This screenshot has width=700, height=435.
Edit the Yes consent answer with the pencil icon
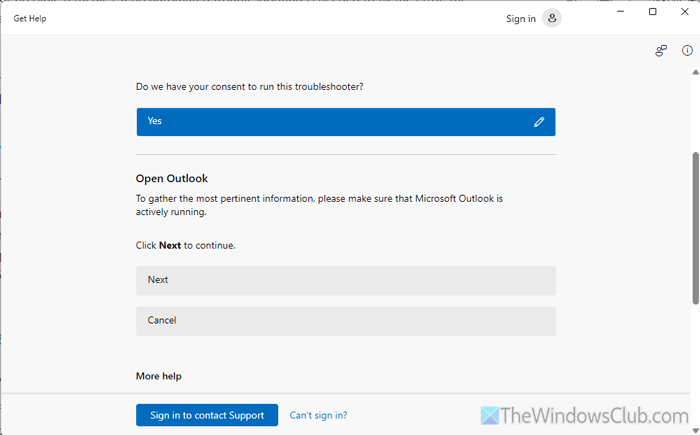(539, 122)
